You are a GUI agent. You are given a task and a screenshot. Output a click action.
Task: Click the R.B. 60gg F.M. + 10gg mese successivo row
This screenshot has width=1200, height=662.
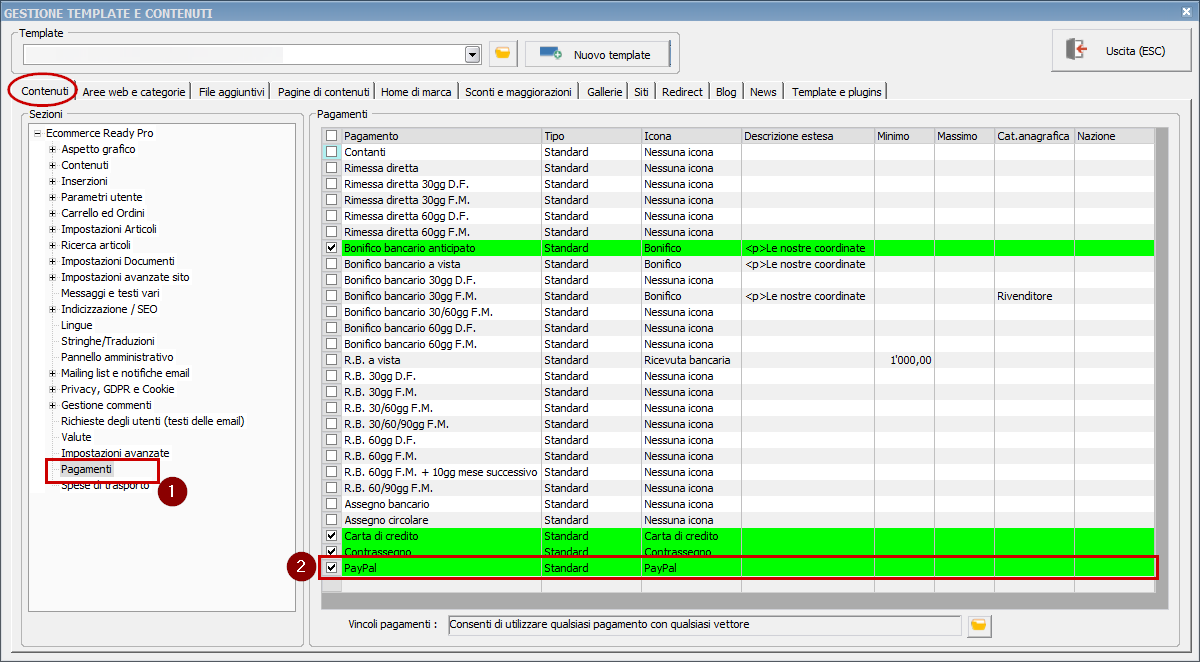[x=738, y=472]
